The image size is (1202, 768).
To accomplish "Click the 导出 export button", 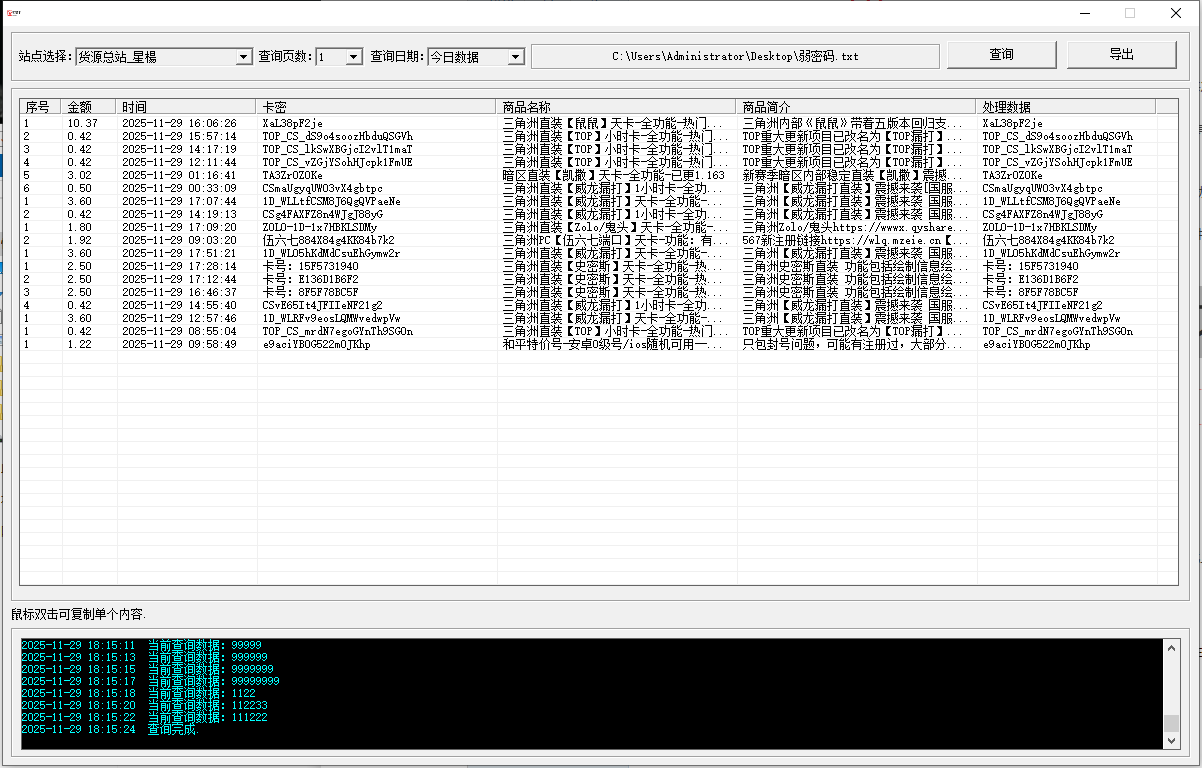I will 1121,55.
